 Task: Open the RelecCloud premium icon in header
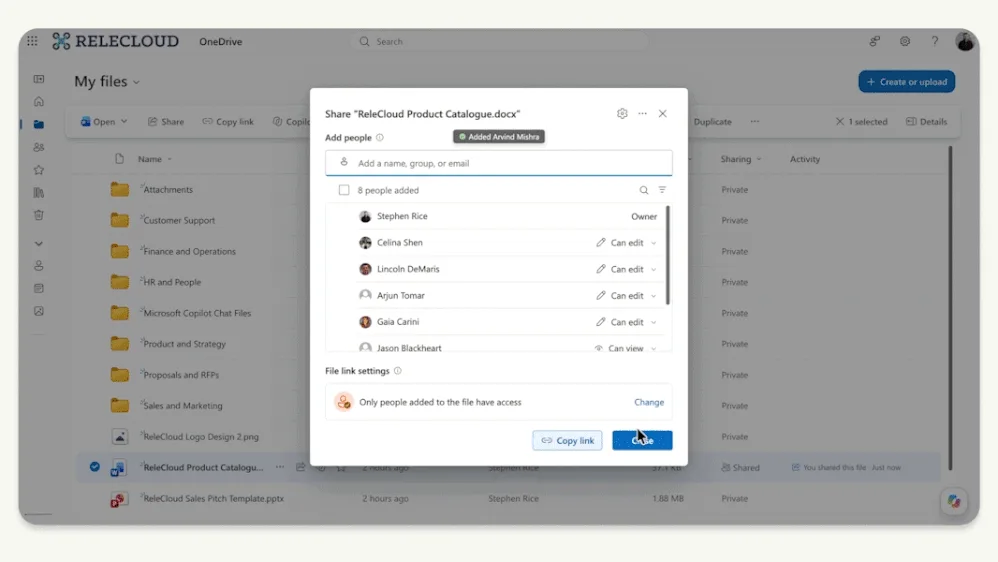pos(875,41)
